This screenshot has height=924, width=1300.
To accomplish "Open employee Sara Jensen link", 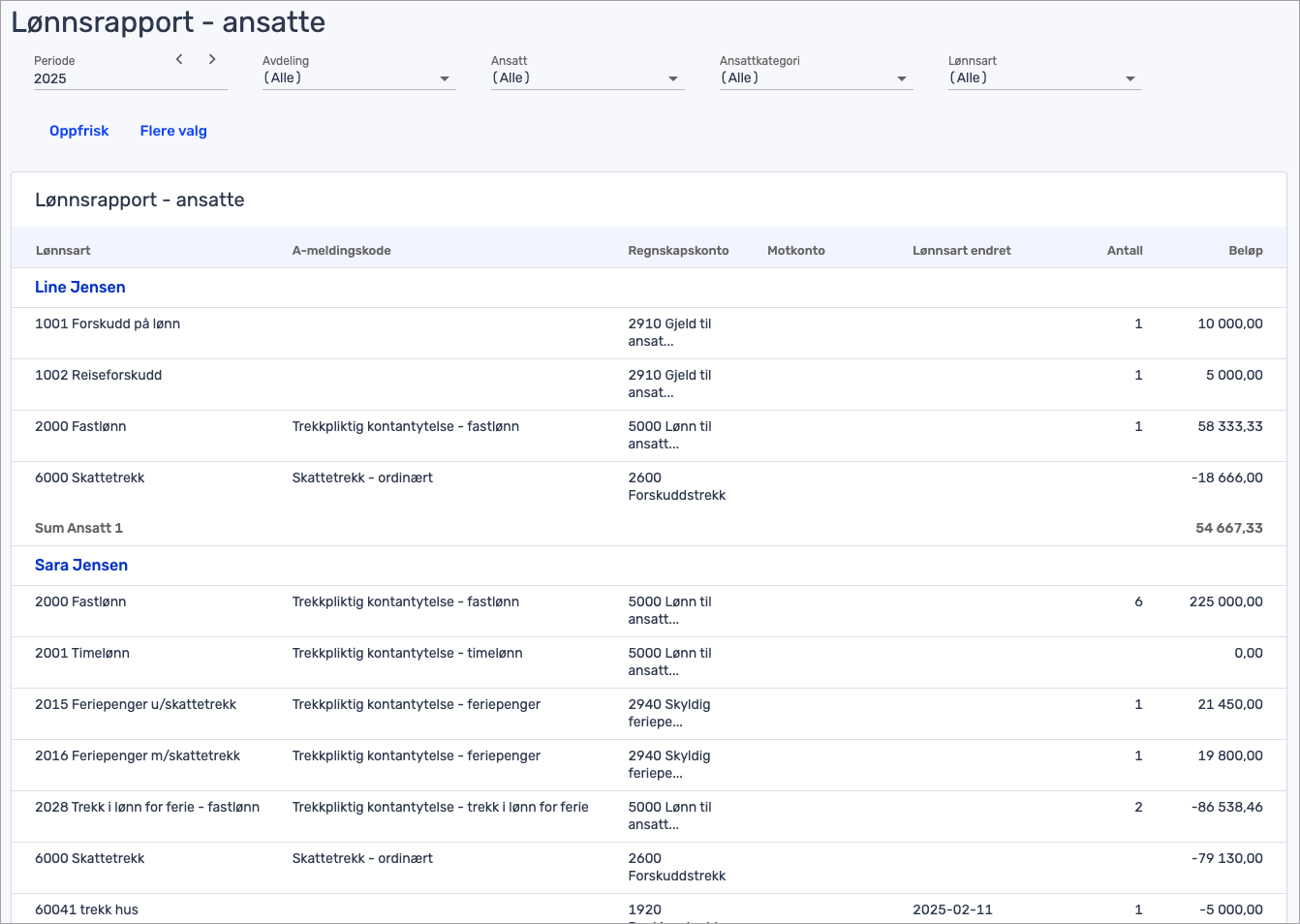I will 81,565.
